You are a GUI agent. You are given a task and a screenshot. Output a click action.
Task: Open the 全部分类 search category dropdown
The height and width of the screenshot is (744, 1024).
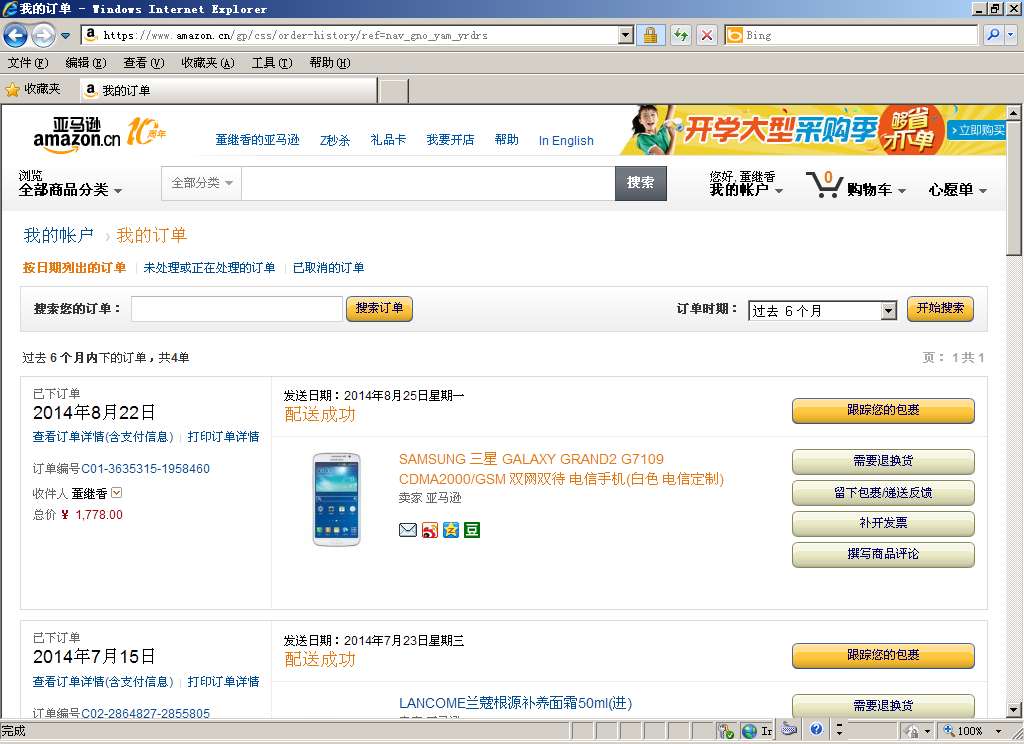point(202,183)
